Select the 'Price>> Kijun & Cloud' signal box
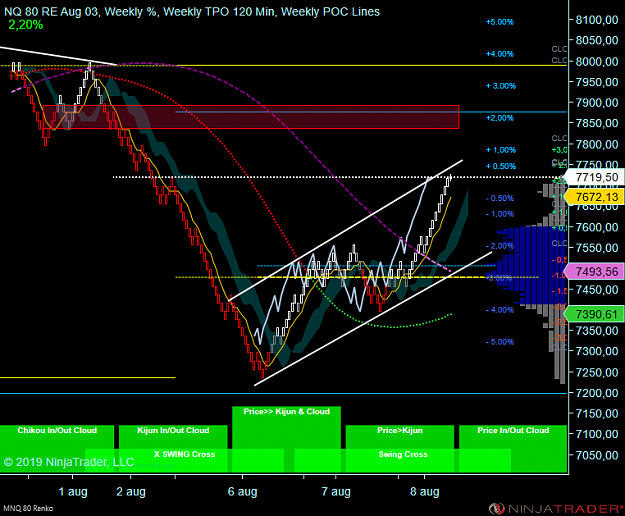The image size is (625, 516). (287, 428)
